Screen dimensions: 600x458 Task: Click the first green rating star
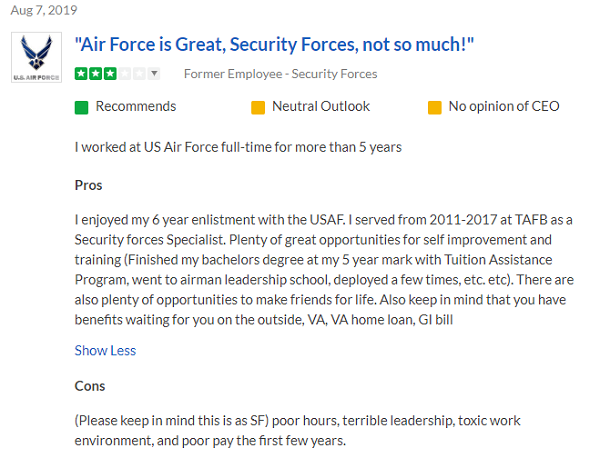(80, 74)
